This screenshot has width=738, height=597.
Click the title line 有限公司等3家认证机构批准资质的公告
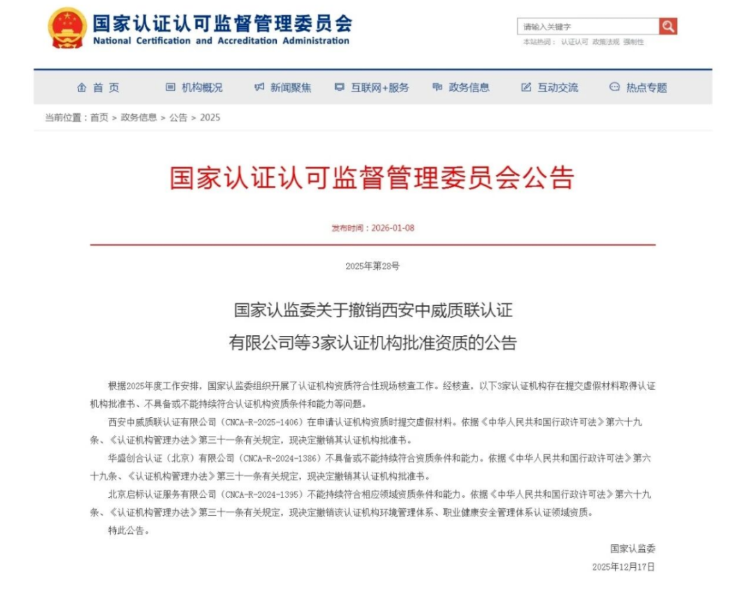(373, 342)
